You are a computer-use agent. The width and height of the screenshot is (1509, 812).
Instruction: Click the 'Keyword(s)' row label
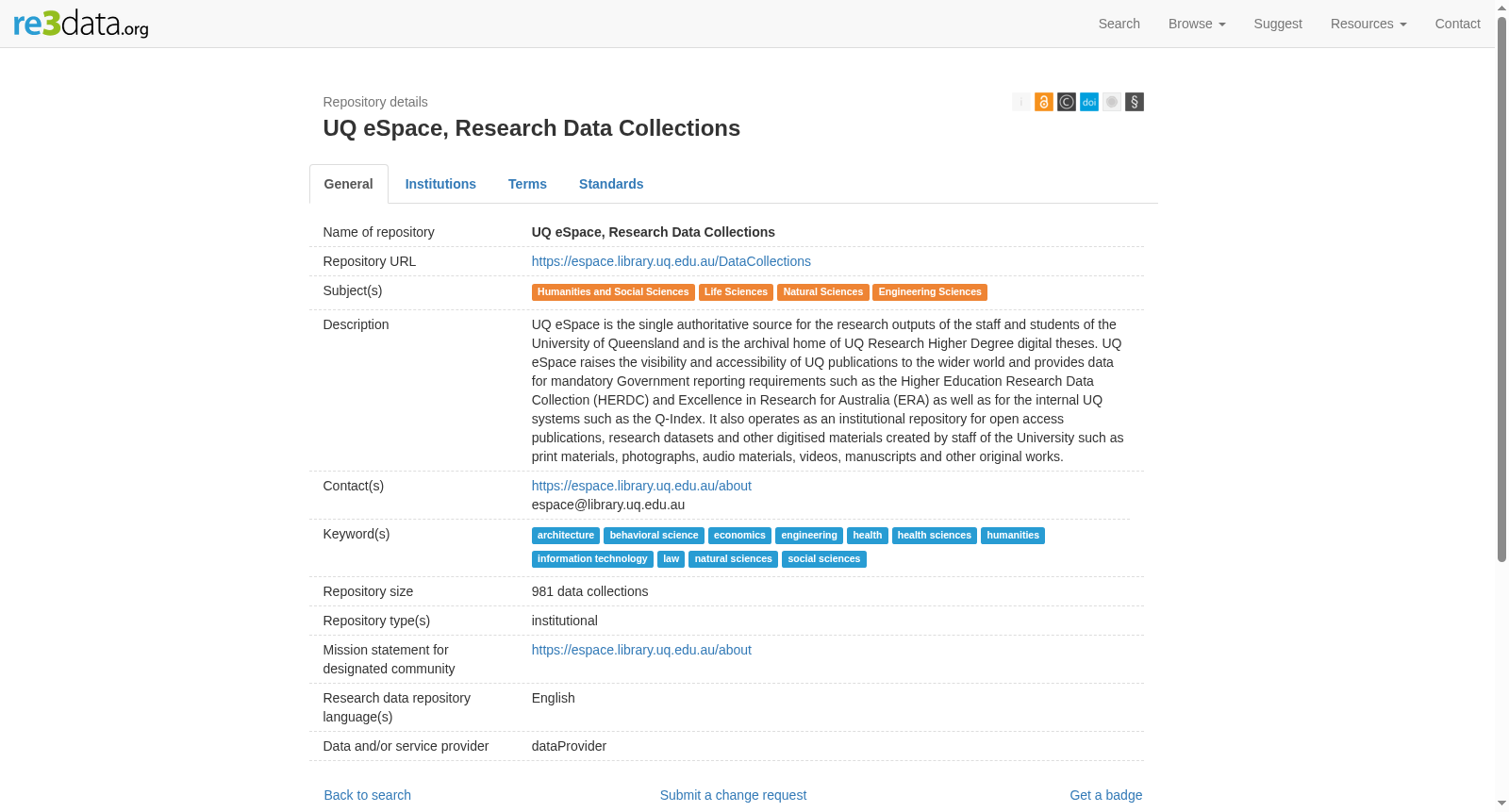(x=357, y=534)
